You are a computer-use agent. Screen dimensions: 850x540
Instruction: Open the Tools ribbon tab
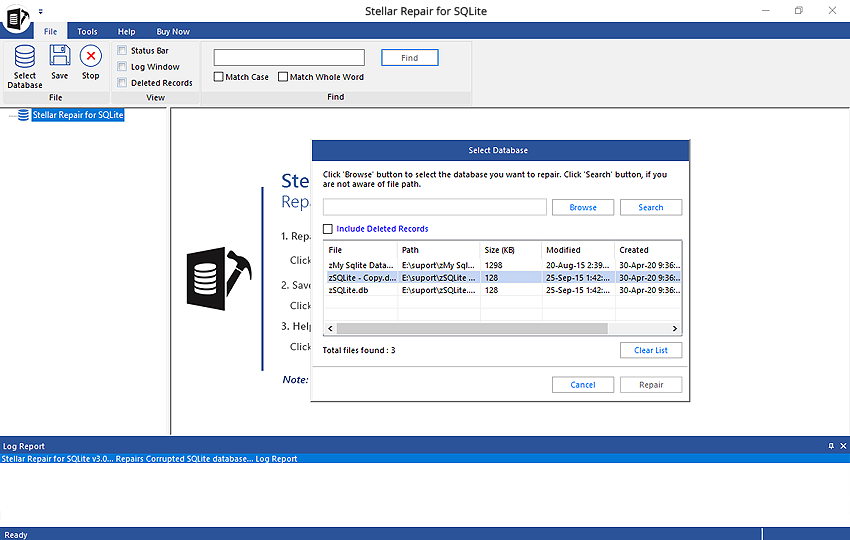pyautogui.click(x=87, y=31)
